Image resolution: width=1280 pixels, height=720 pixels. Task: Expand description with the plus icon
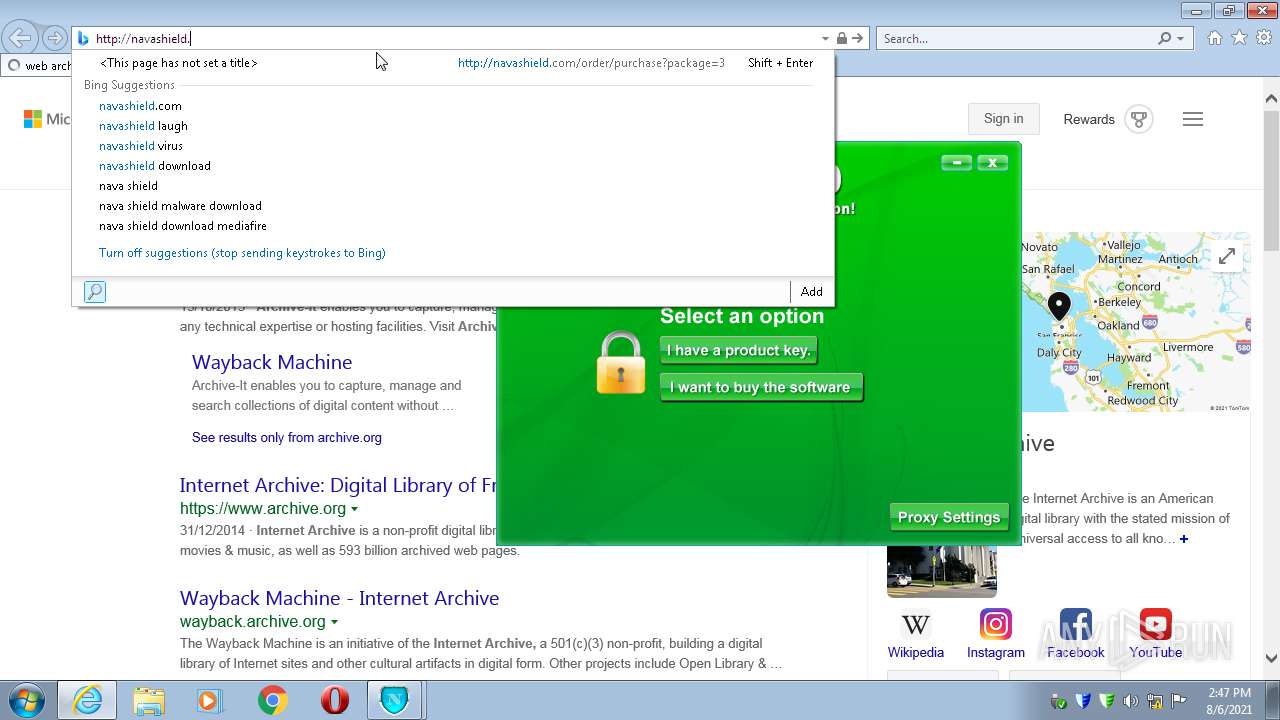pyautogui.click(x=1184, y=539)
